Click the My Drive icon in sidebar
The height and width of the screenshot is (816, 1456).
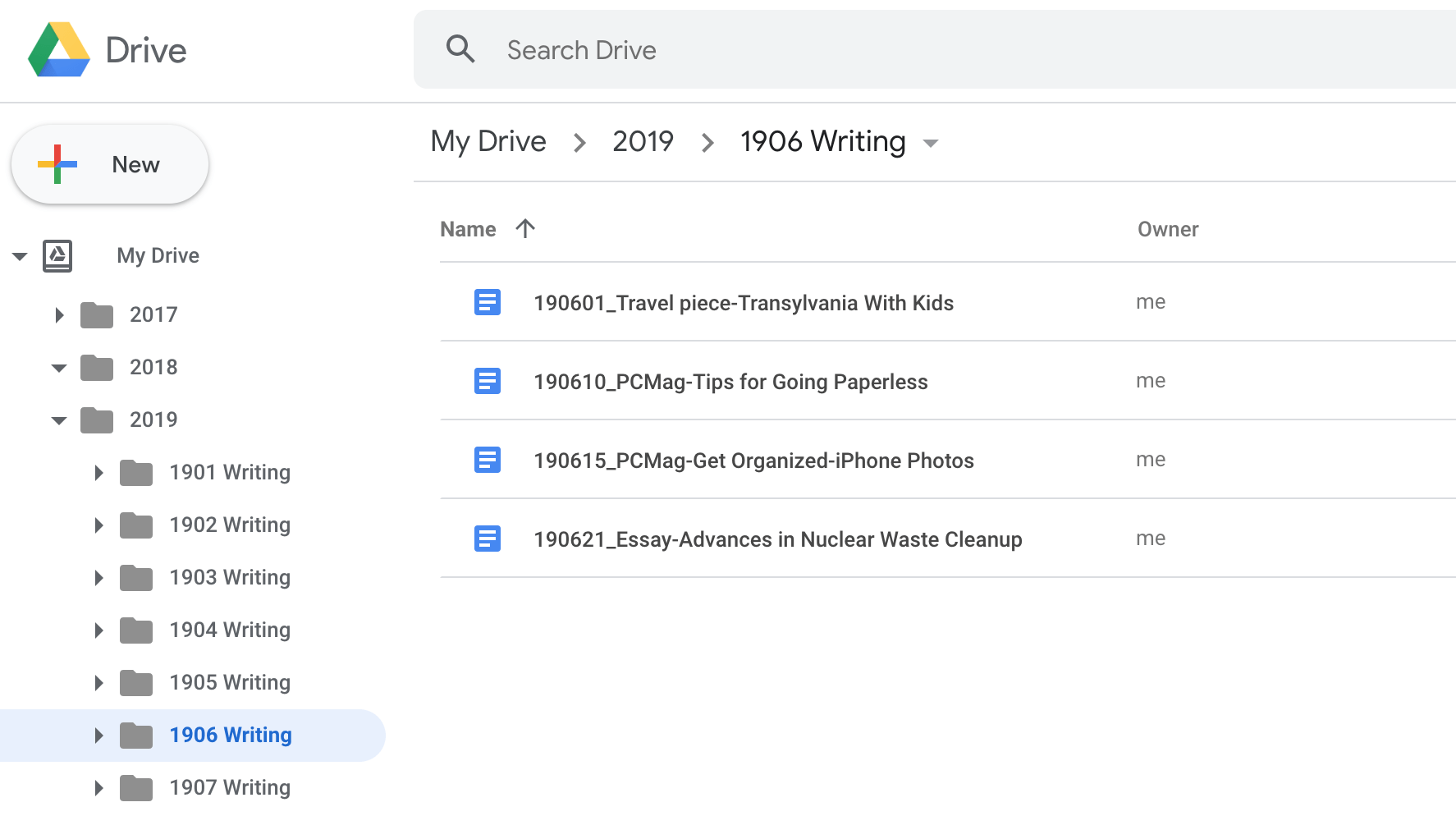click(57, 255)
